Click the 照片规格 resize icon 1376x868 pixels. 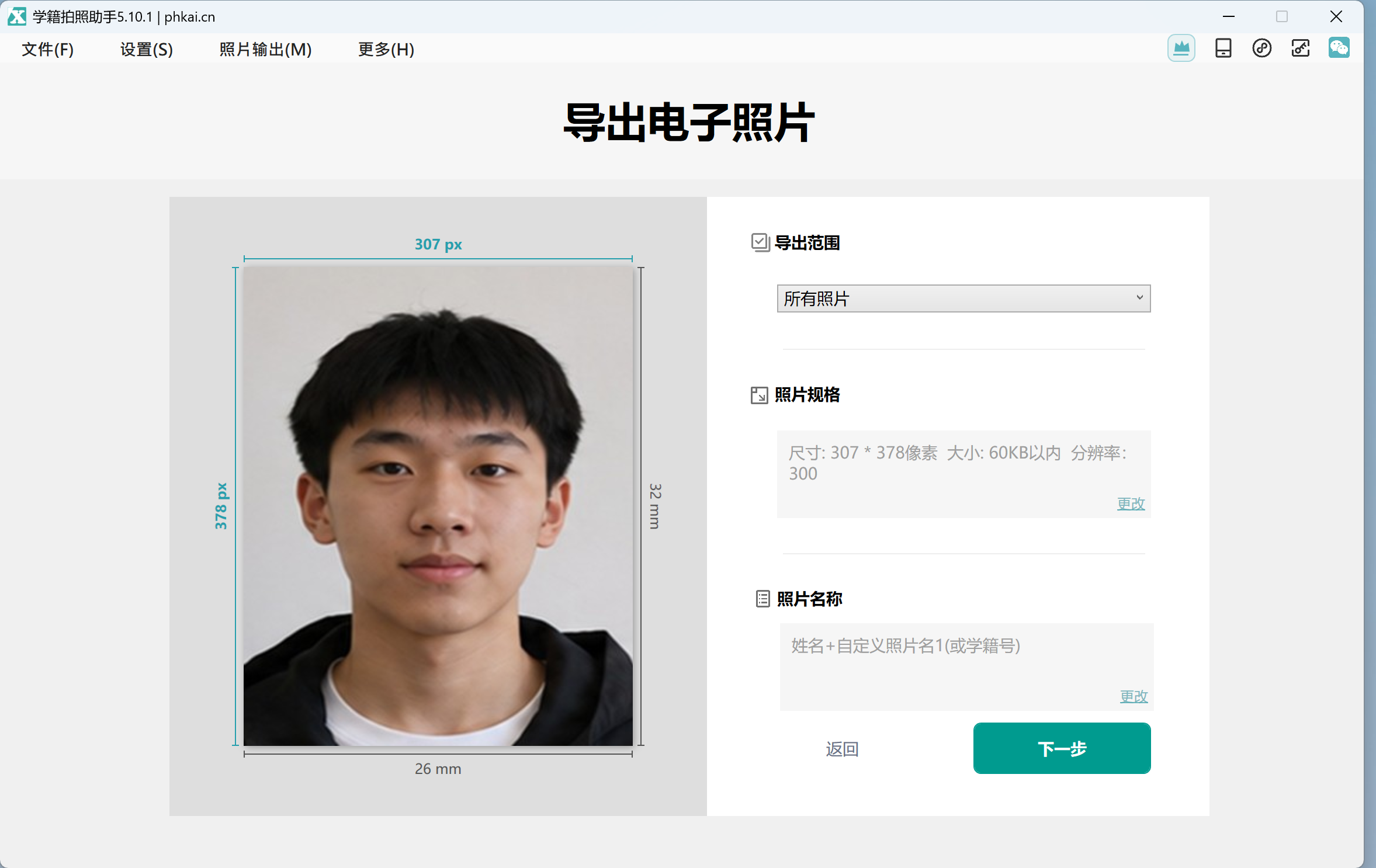point(759,395)
